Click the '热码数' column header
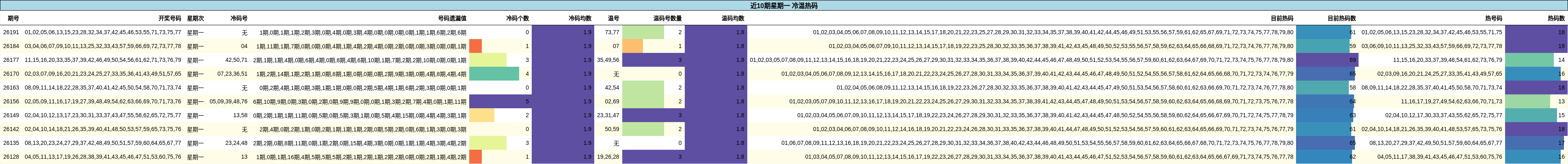The width and height of the screenshot is (1568, 164). [1556, 19]
